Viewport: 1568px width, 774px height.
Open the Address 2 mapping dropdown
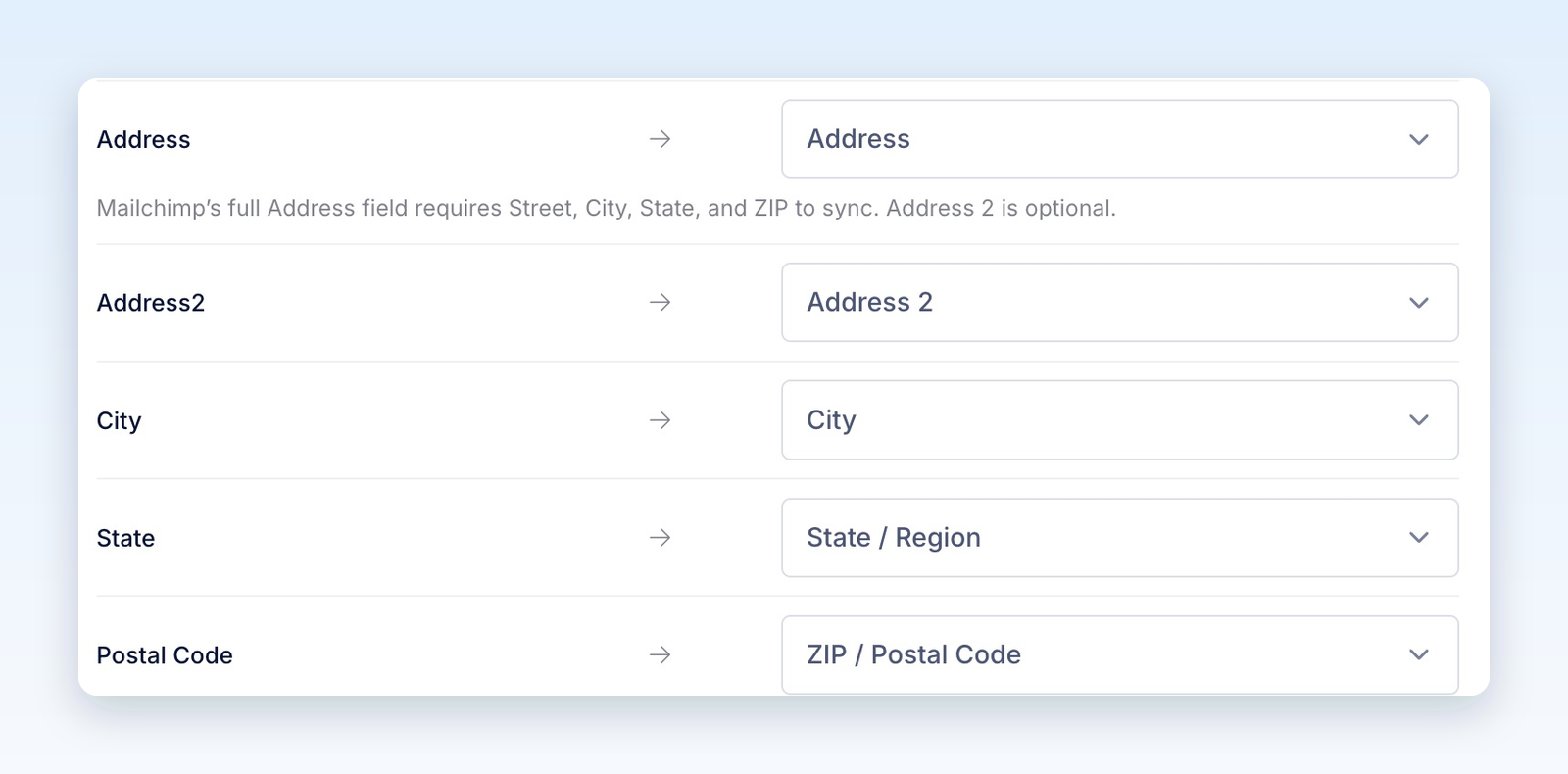point(1120,302)
